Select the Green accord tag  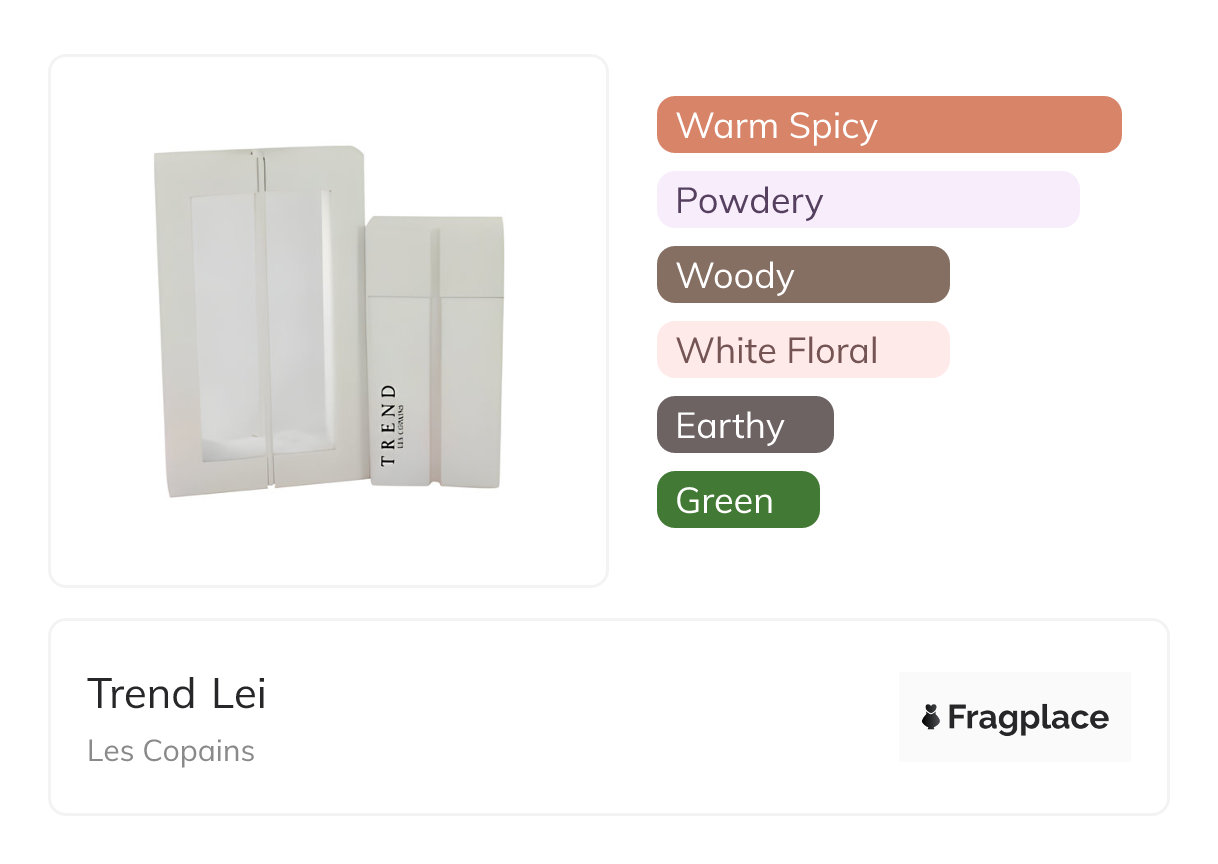(737, 500)
